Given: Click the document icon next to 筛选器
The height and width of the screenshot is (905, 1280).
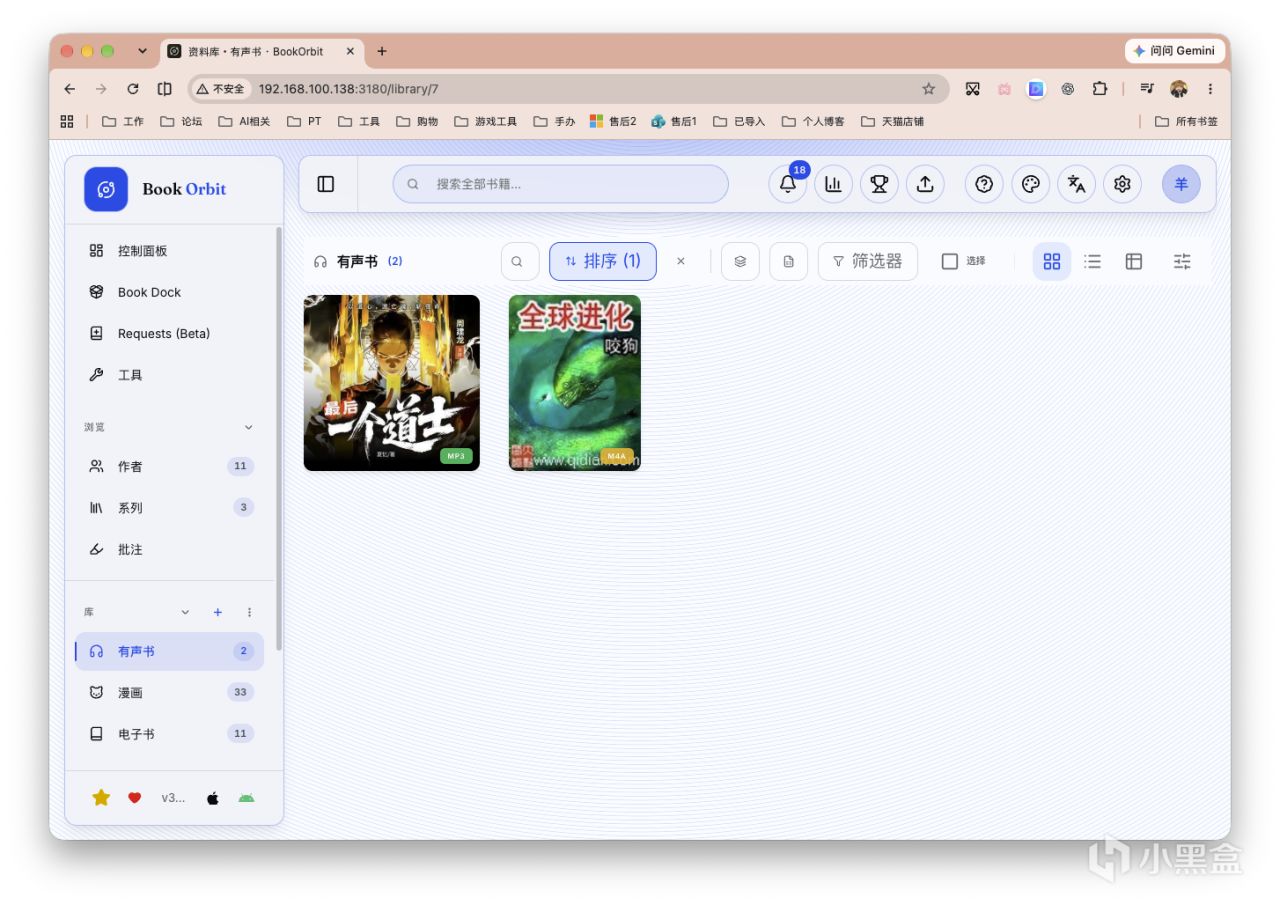Looking at the screenshot, I should 788,261.
